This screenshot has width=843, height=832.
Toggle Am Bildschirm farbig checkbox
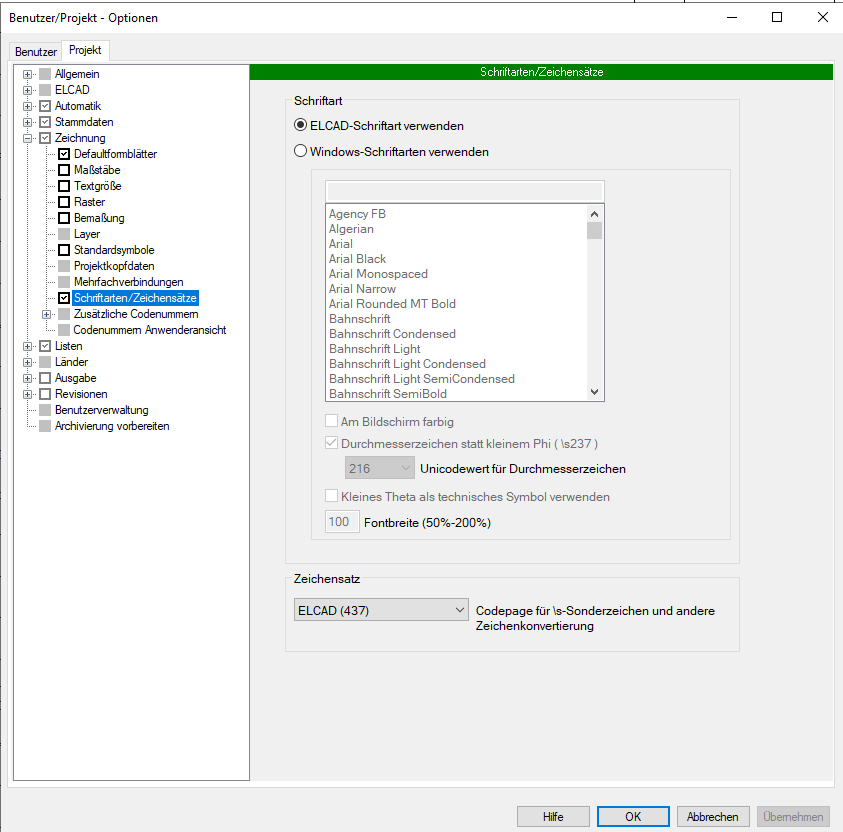[332, 421]
